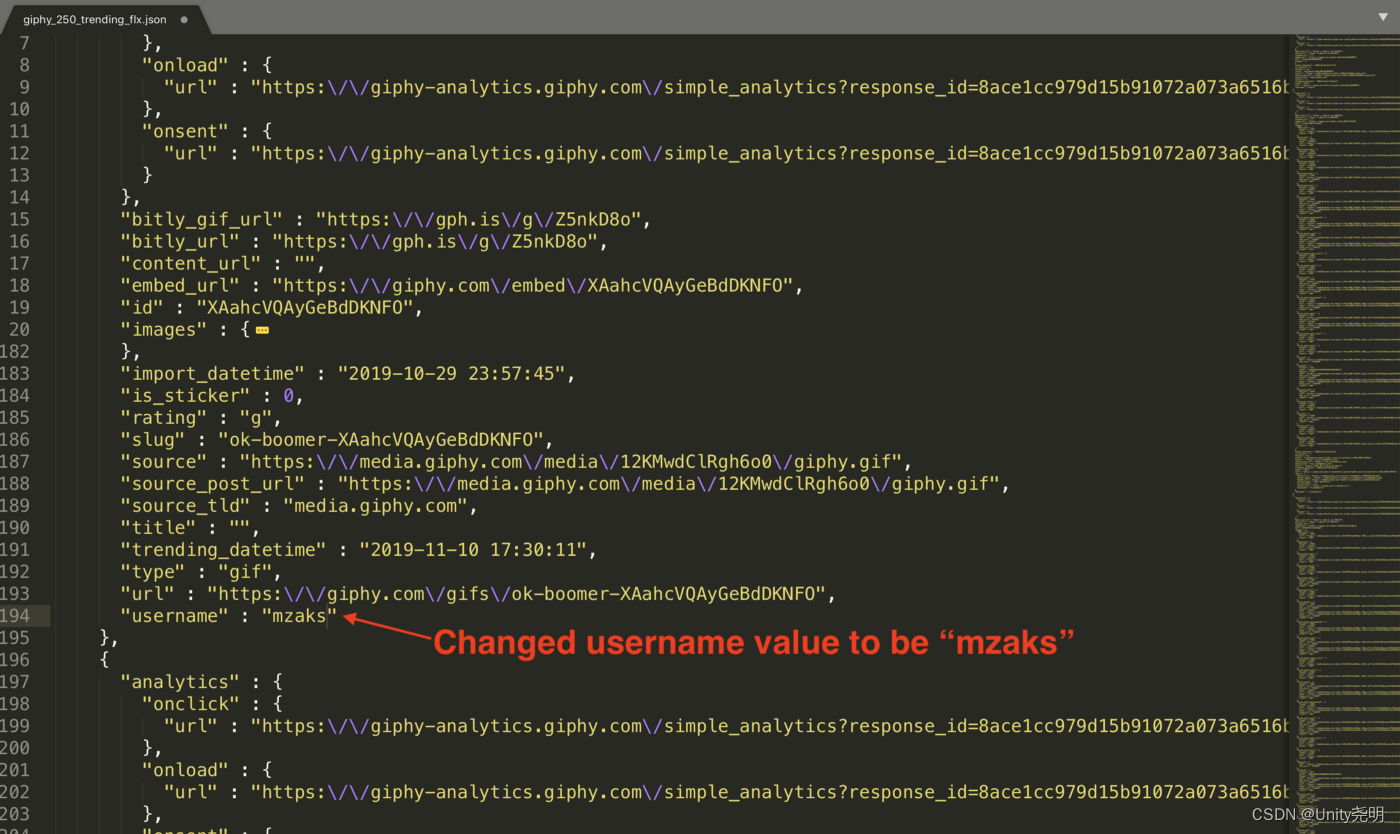Image resolution: width=1400 pixels, height=834 pixels.
Task: Click the "trending_datetime" key
Action: point(224,549)
